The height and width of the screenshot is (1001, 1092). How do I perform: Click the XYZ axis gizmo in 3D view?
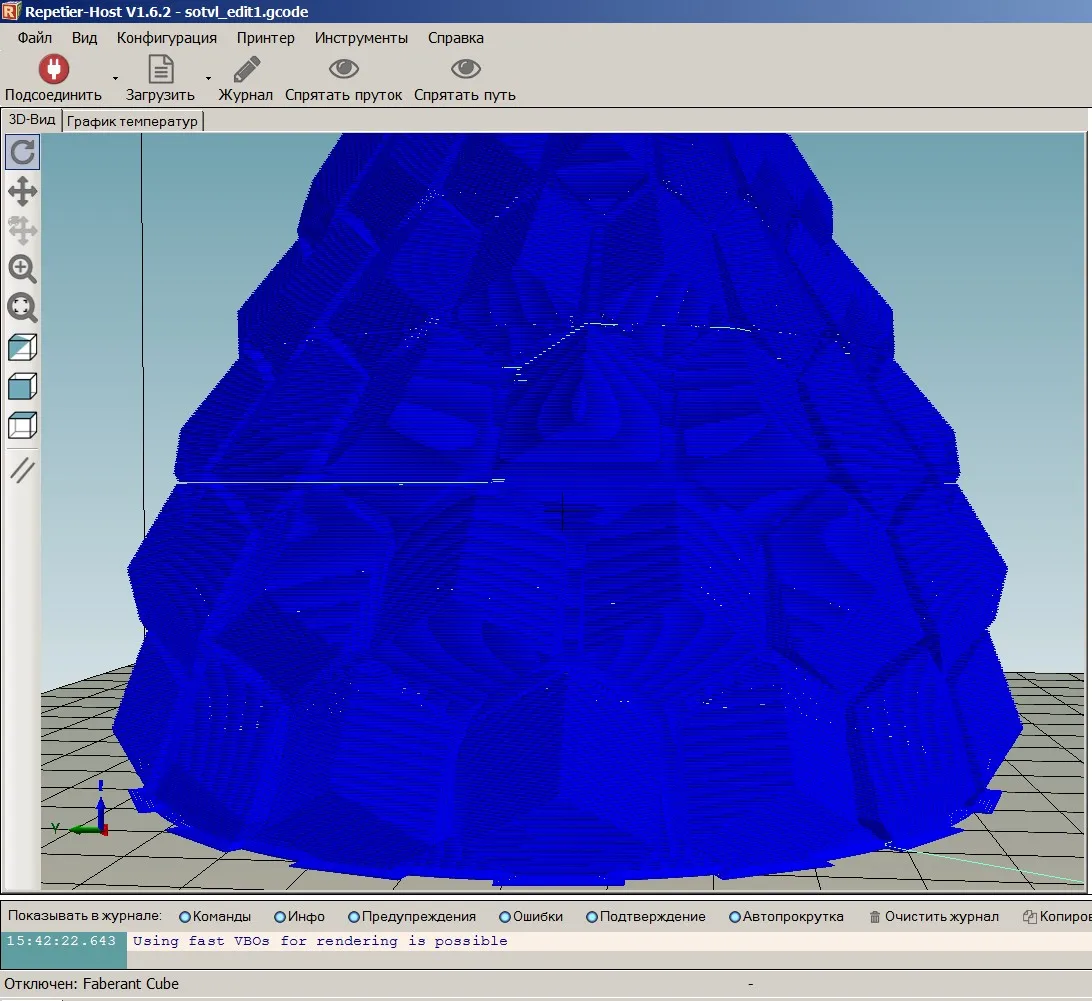point(82,809)
